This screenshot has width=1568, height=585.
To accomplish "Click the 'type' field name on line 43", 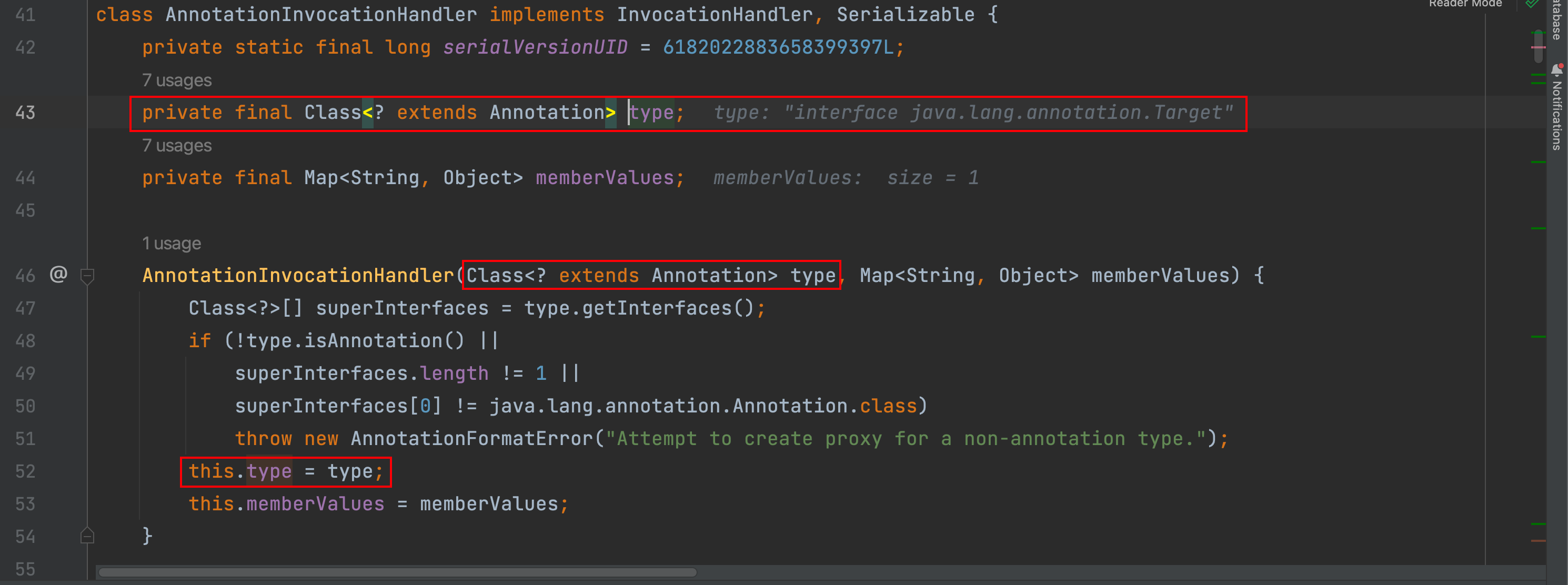I will pos(651,113).
